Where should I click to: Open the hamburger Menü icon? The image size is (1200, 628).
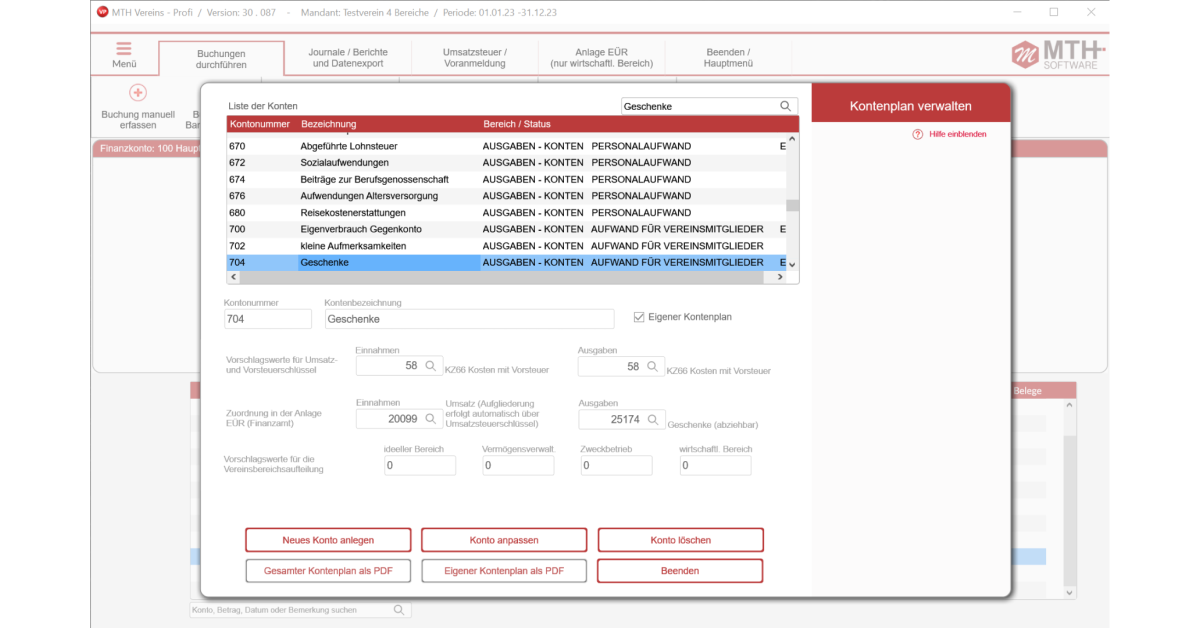pos(124,49)
